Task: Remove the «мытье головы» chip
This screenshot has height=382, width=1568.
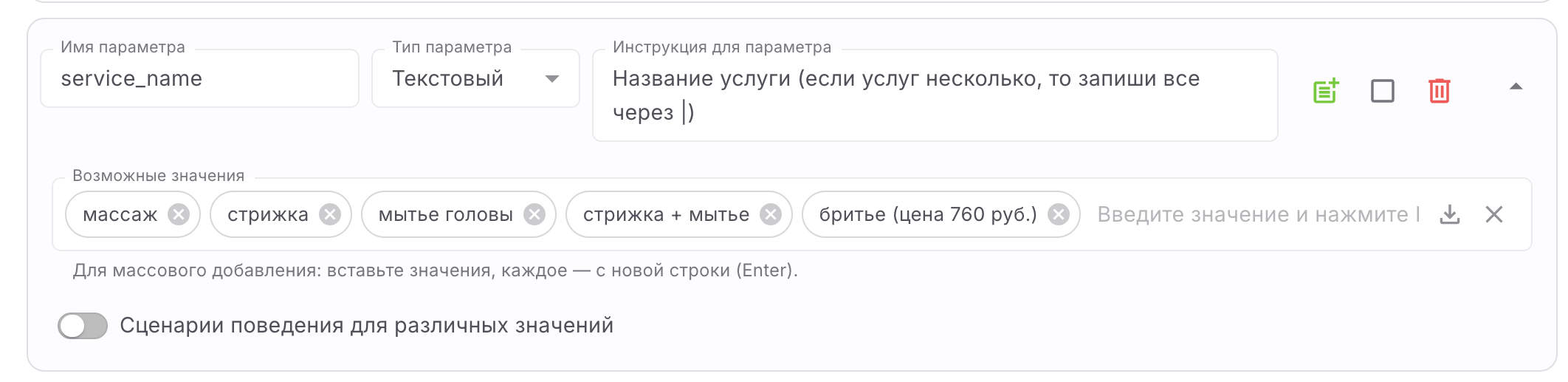Action: (534, 214)
